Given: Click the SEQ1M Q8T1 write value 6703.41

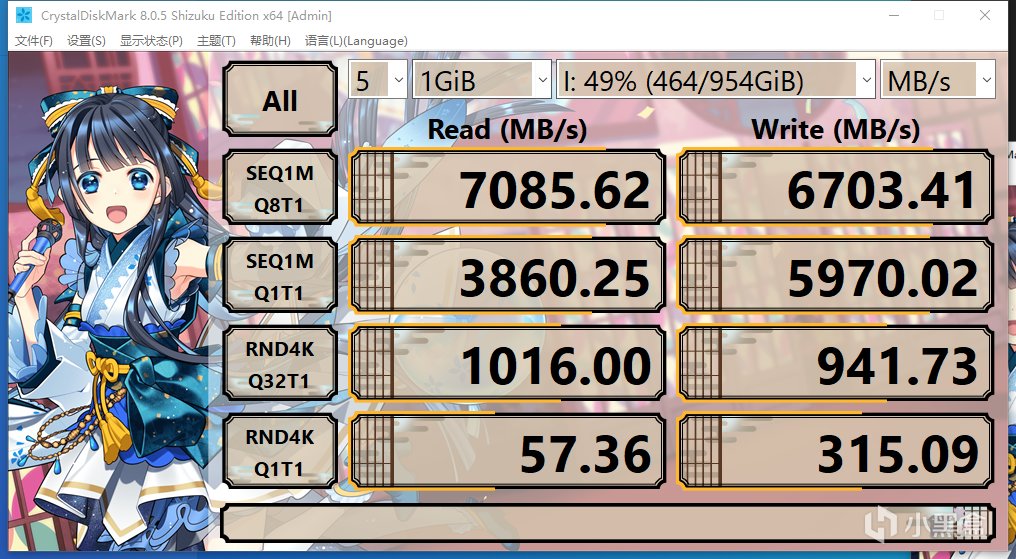Looking at the screenshot, I should tap(836, 188).
